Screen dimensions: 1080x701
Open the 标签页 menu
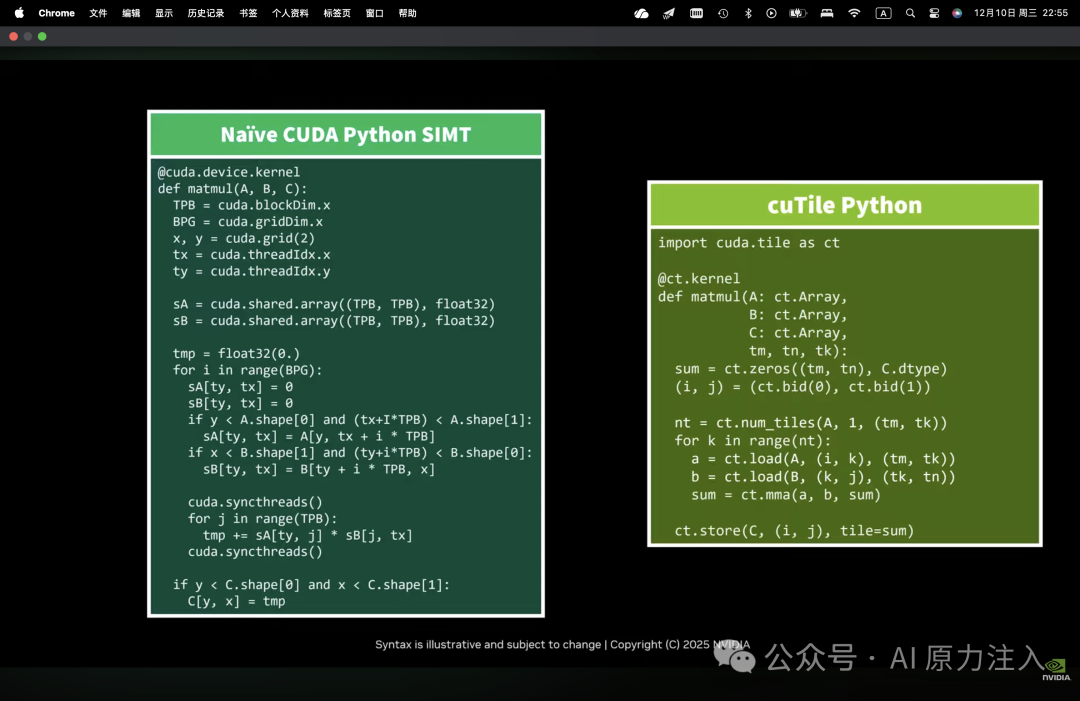click(x=337, y=13)
